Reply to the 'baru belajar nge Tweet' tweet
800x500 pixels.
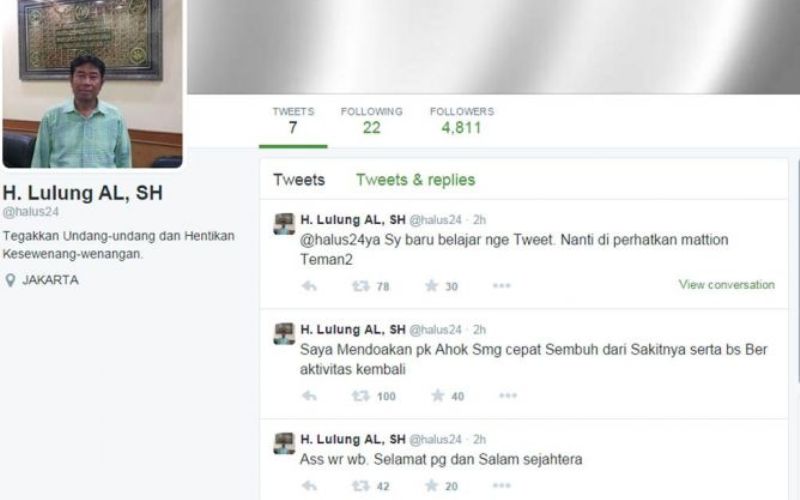[309, 286]
